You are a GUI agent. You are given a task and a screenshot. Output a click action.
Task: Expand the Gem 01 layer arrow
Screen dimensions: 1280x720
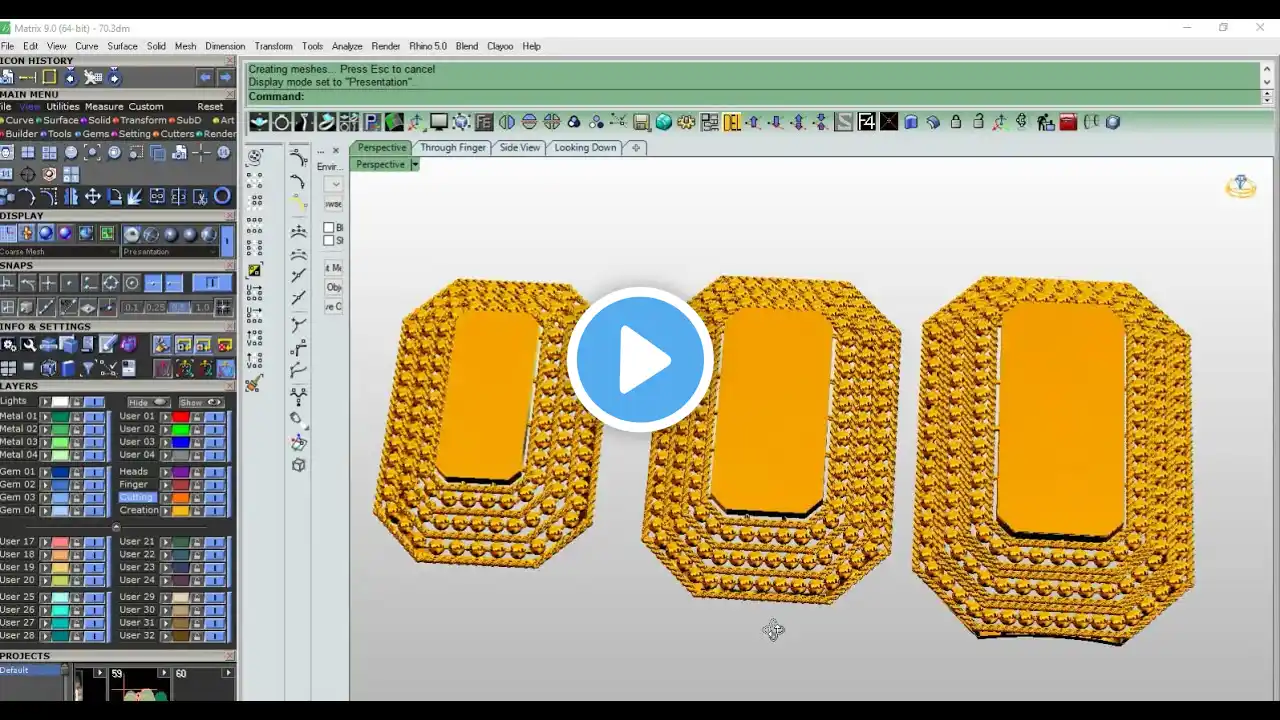tap(44, 472)
